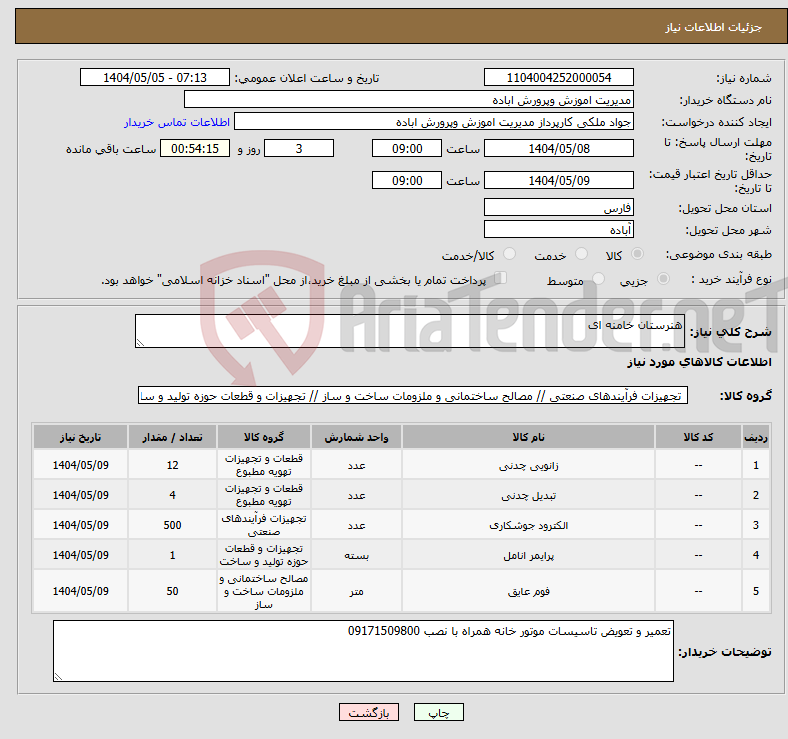Click the response deadline date 1404/05/08
Viewport: 788px width, 739px height.
(559, 148)
